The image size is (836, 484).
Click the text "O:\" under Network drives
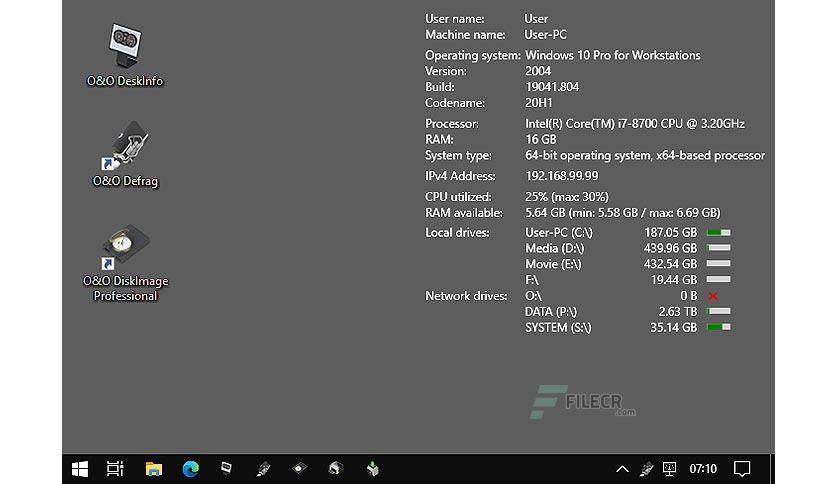click(x=533, y=296)
